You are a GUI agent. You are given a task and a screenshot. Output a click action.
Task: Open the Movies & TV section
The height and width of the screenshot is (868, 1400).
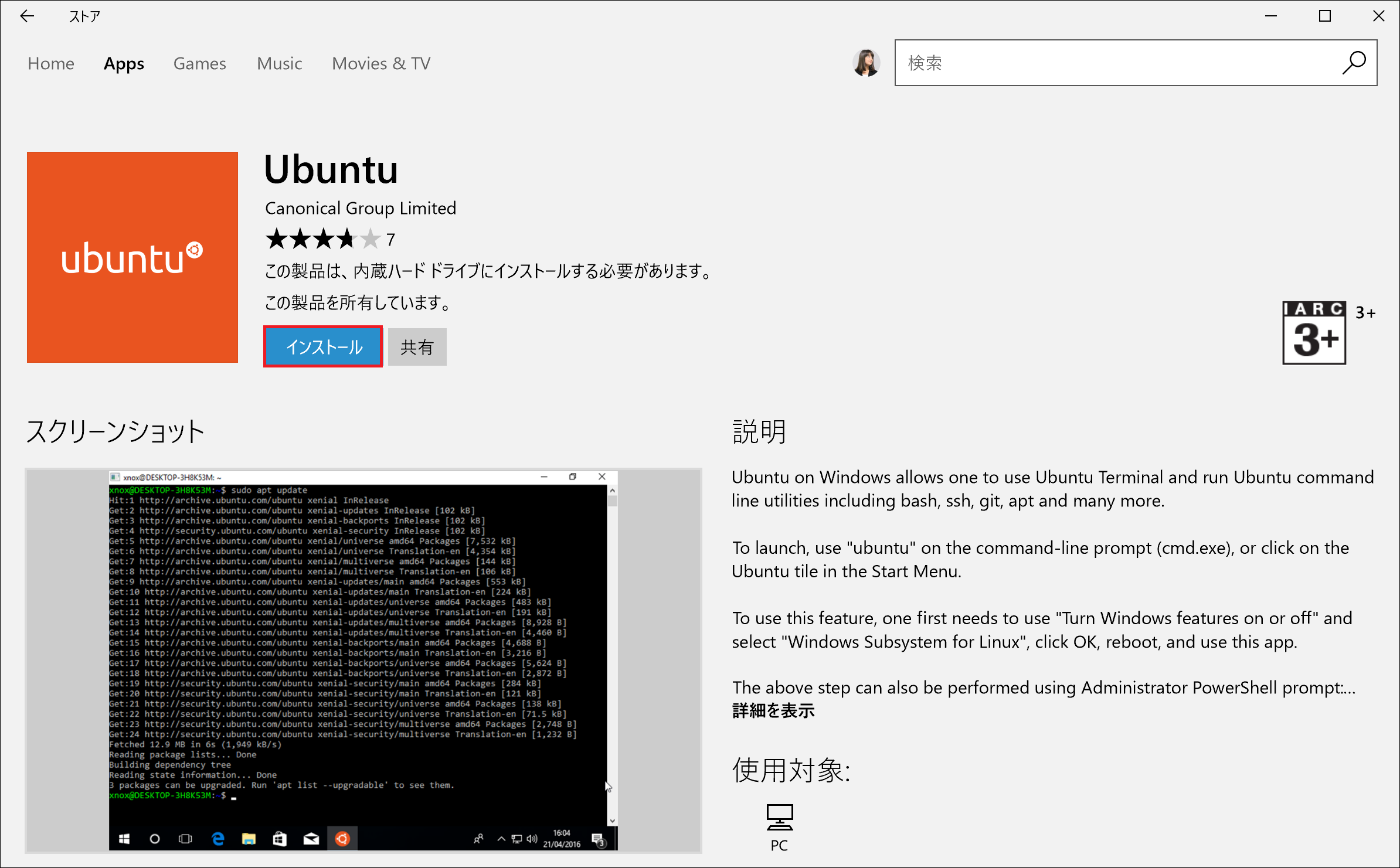click(380, 63)
